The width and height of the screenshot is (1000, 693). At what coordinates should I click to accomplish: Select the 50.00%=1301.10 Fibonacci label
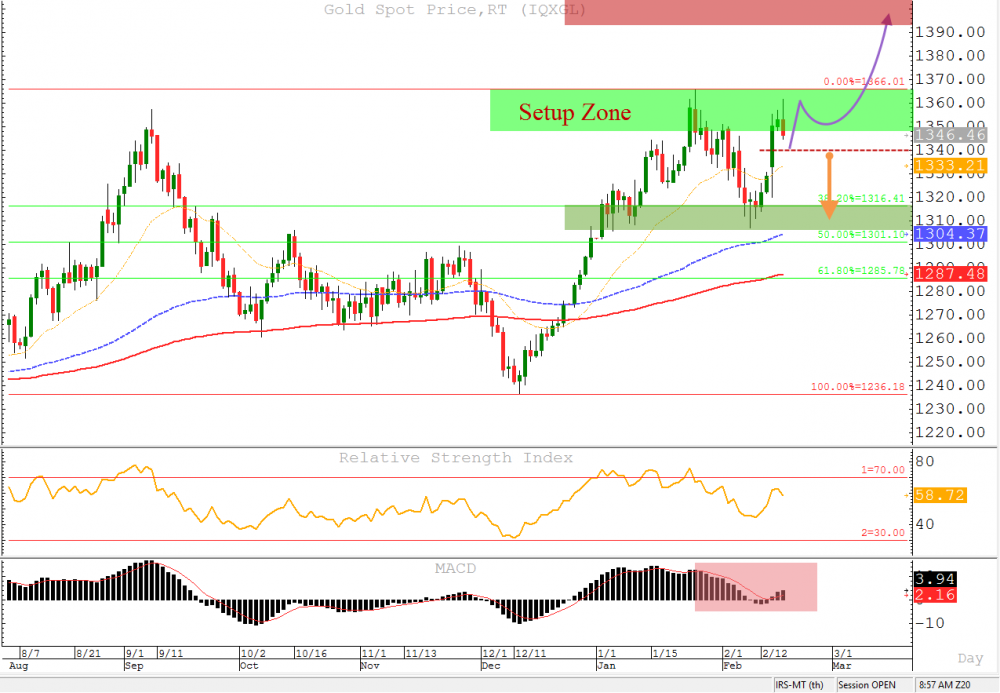pos(861,234)
